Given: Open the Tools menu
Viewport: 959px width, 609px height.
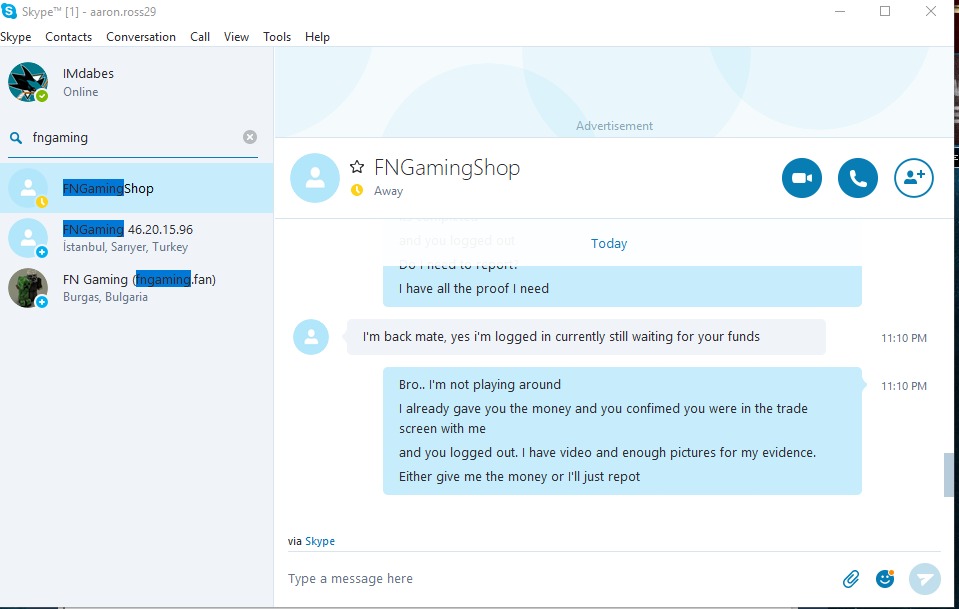Looking at the screenshot, I should click(277, 37).
